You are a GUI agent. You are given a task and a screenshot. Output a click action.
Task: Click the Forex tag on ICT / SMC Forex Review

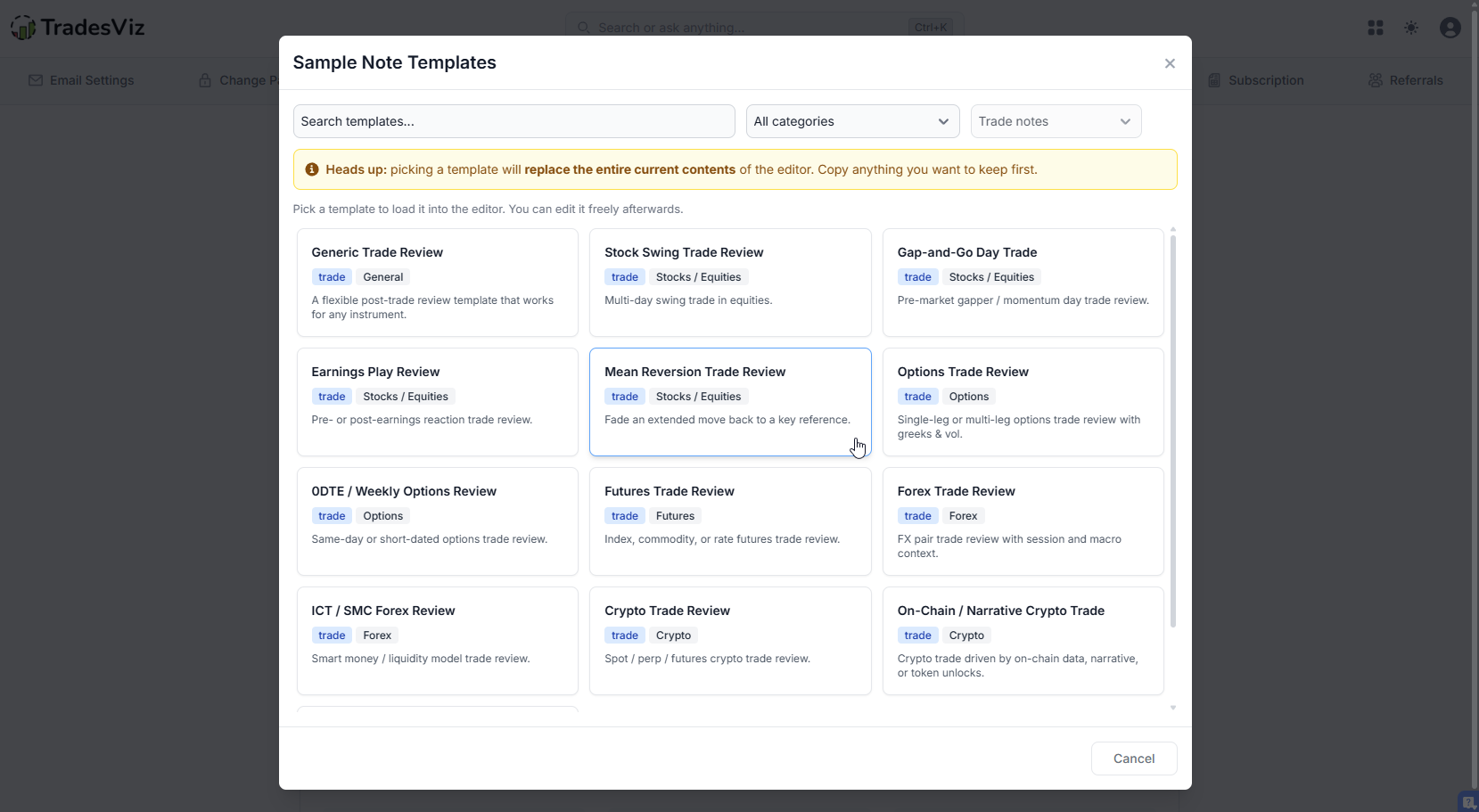pos(377,636)
